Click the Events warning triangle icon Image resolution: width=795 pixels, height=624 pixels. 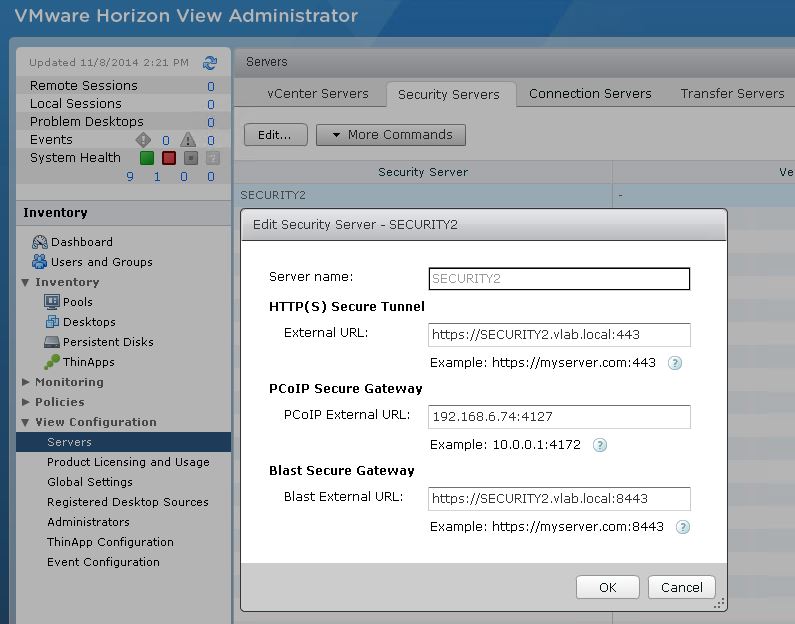pos(188,139)
